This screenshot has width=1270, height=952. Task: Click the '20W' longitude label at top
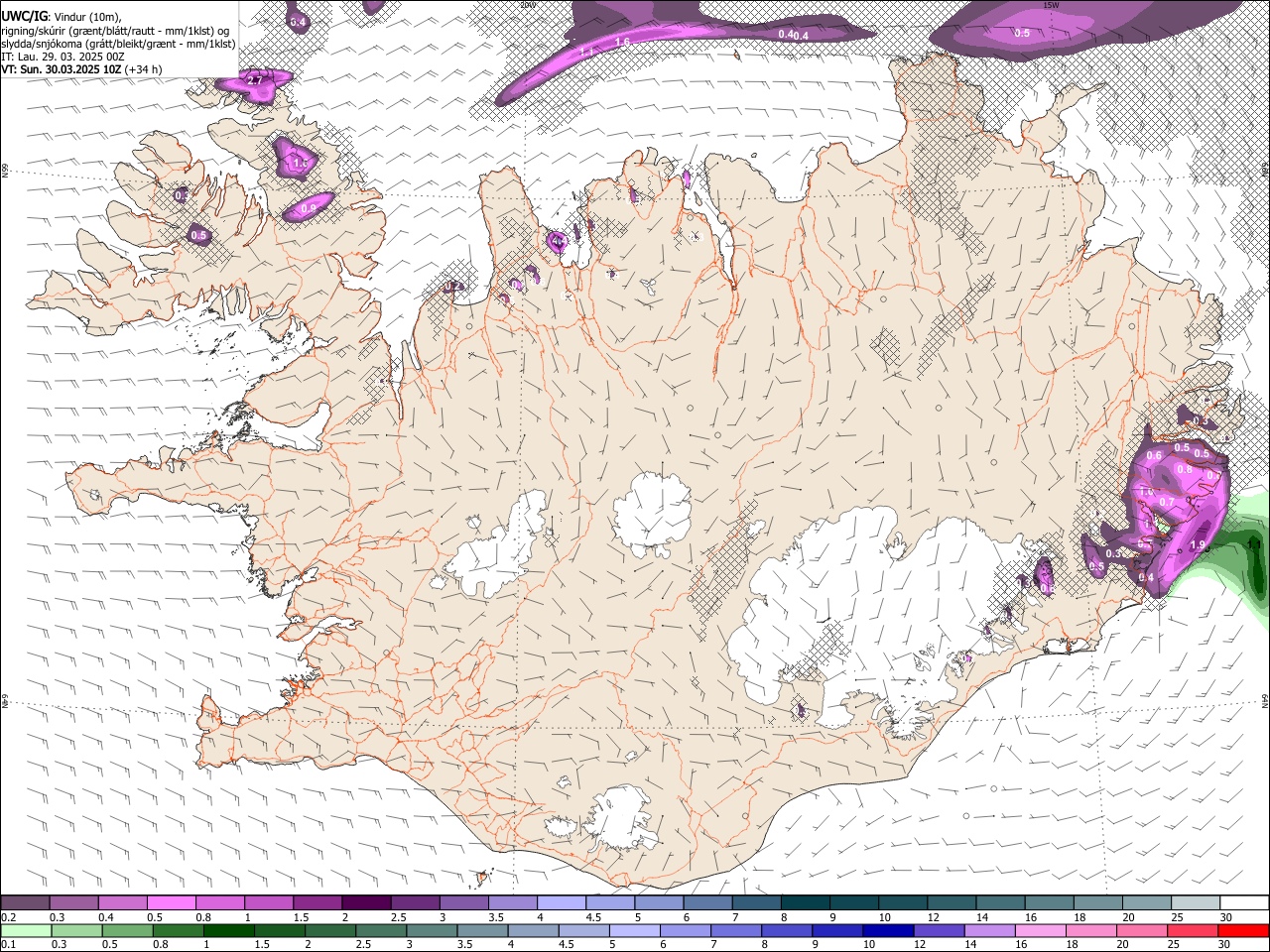pos(527,4)
